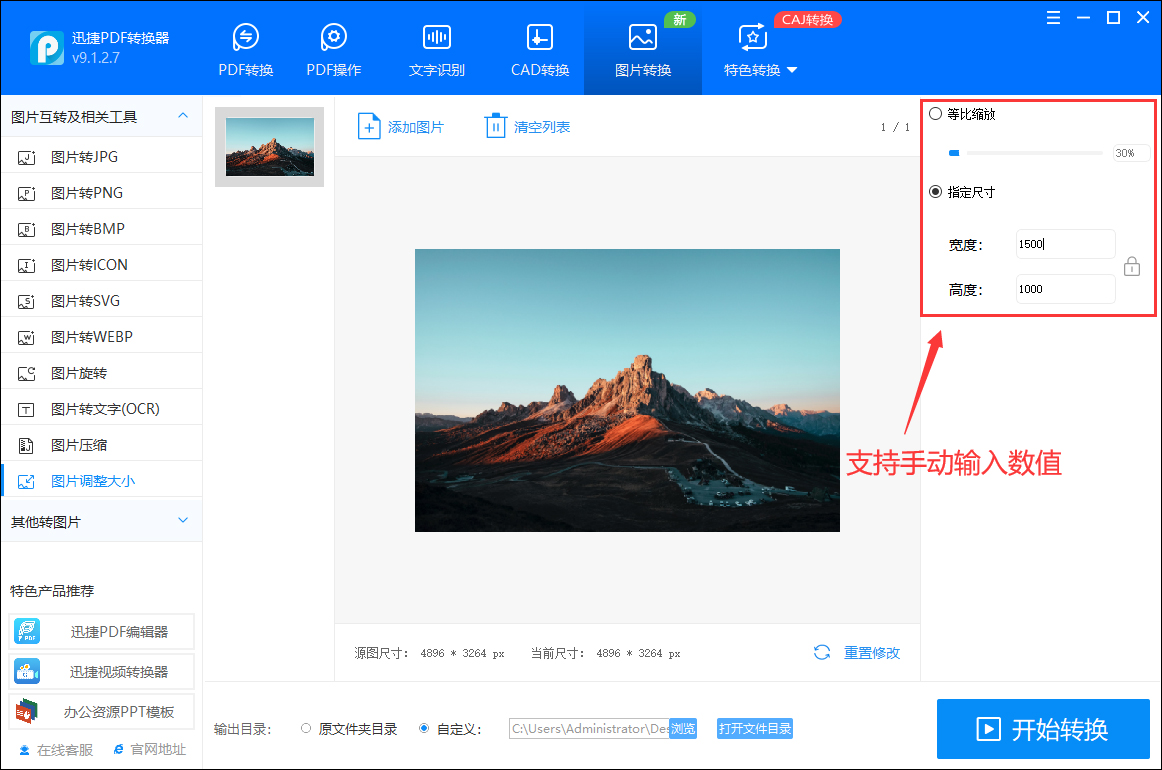Screen dimensions: 1162x770
Task: Open the 文字识别 feature
Action: (x=436, y=47)
